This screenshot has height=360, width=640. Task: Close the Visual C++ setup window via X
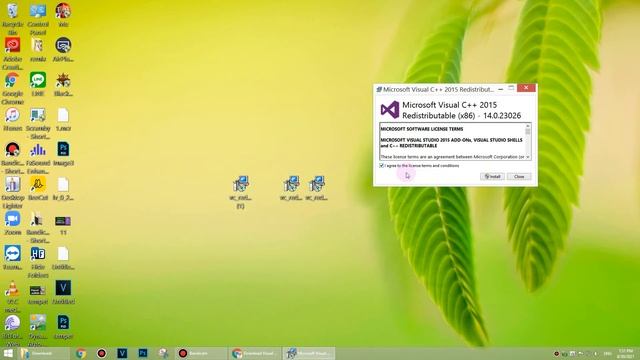pos(526,88)
